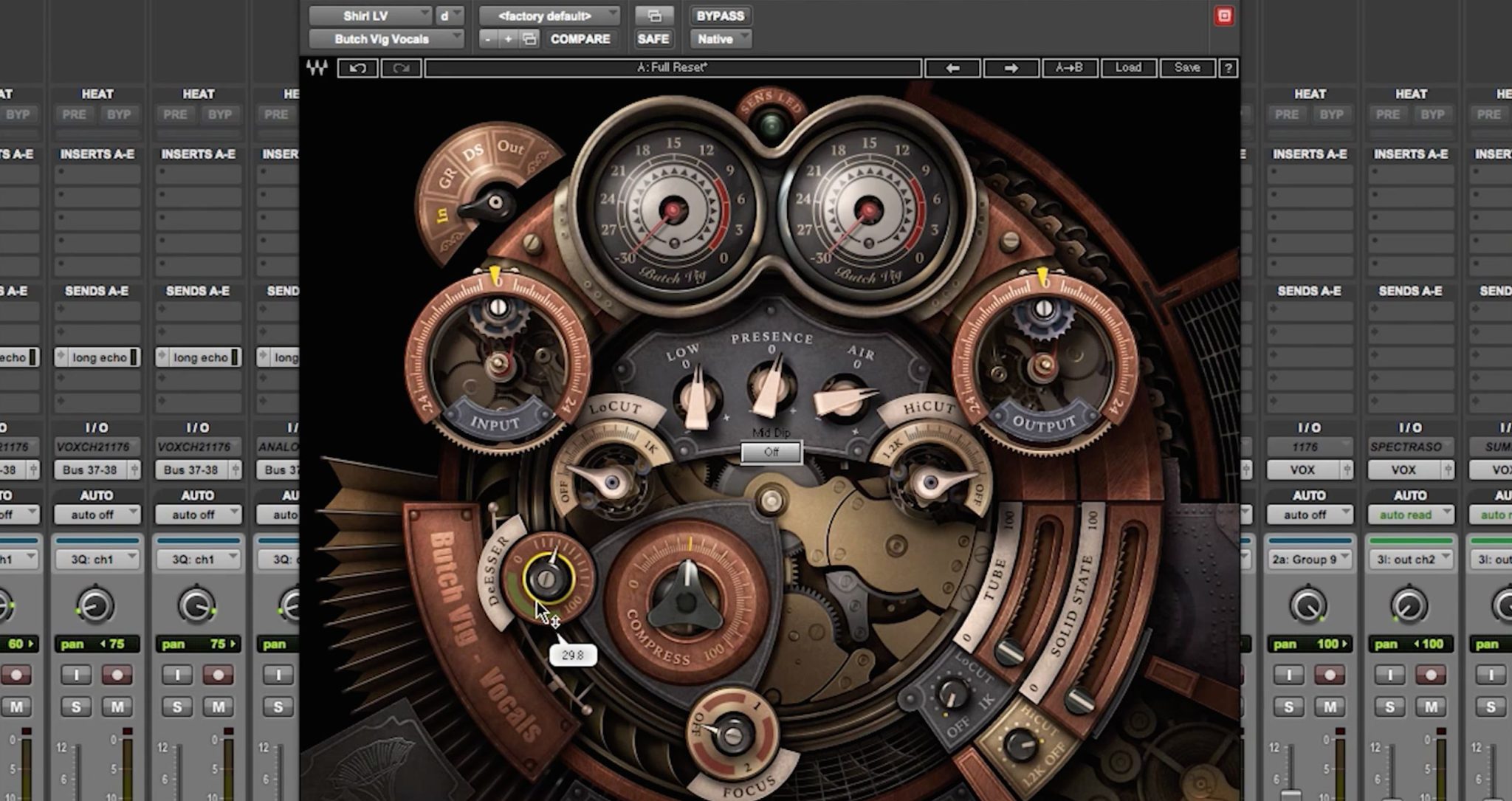Toggle the Mid Dip Off switch

coord(772,452)
